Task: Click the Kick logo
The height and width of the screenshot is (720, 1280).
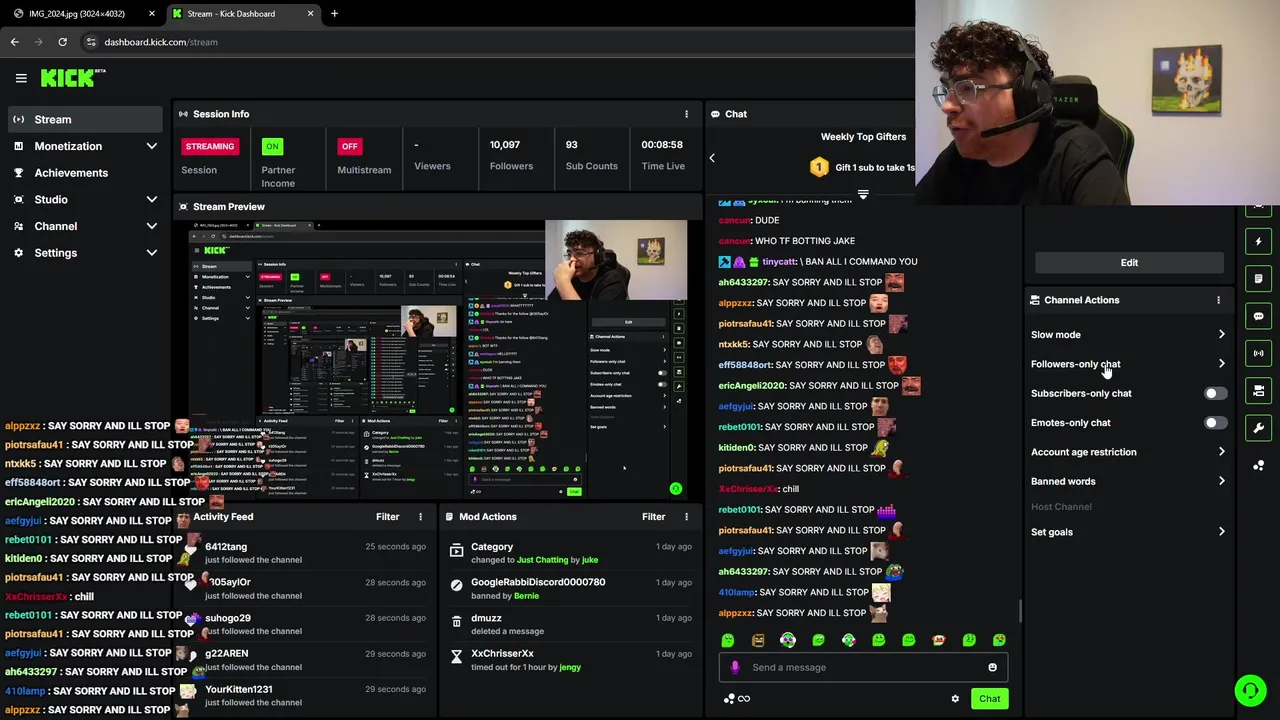Action: coord(72,78)
